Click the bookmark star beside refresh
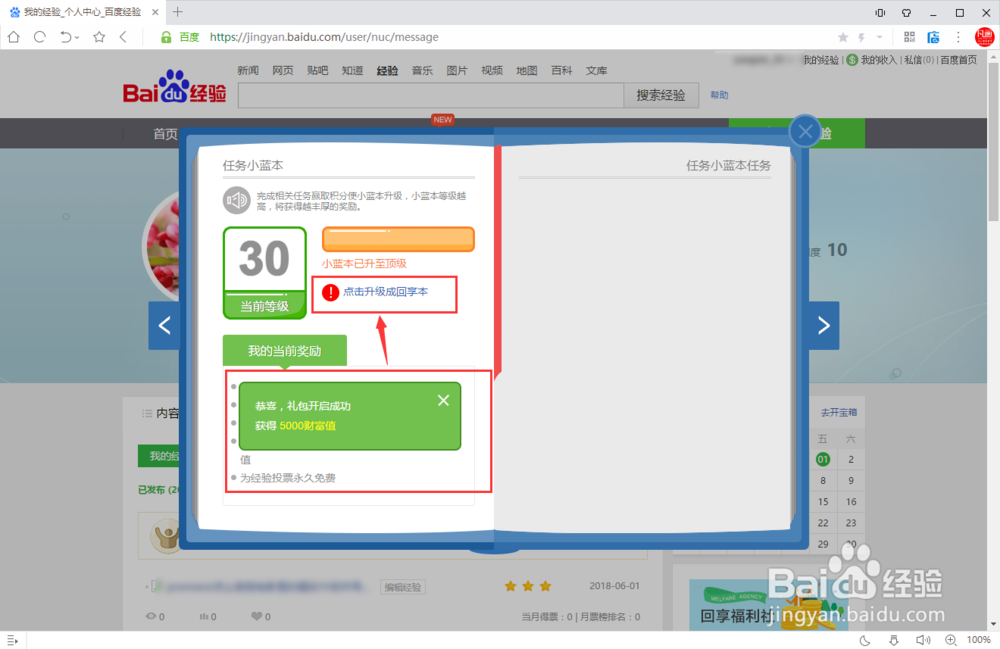 99,37
